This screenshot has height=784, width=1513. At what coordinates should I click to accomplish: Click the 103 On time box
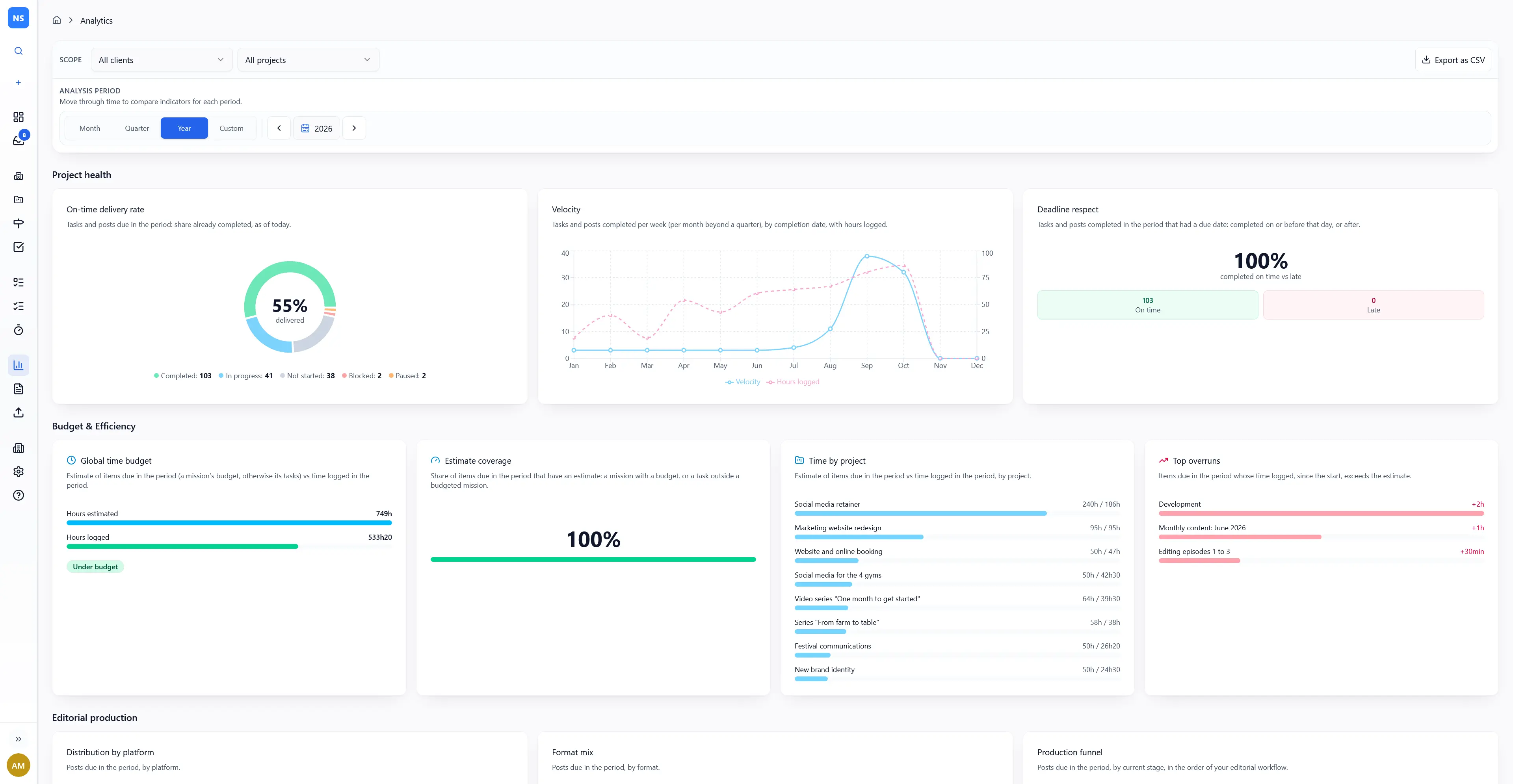(1148, 305)
